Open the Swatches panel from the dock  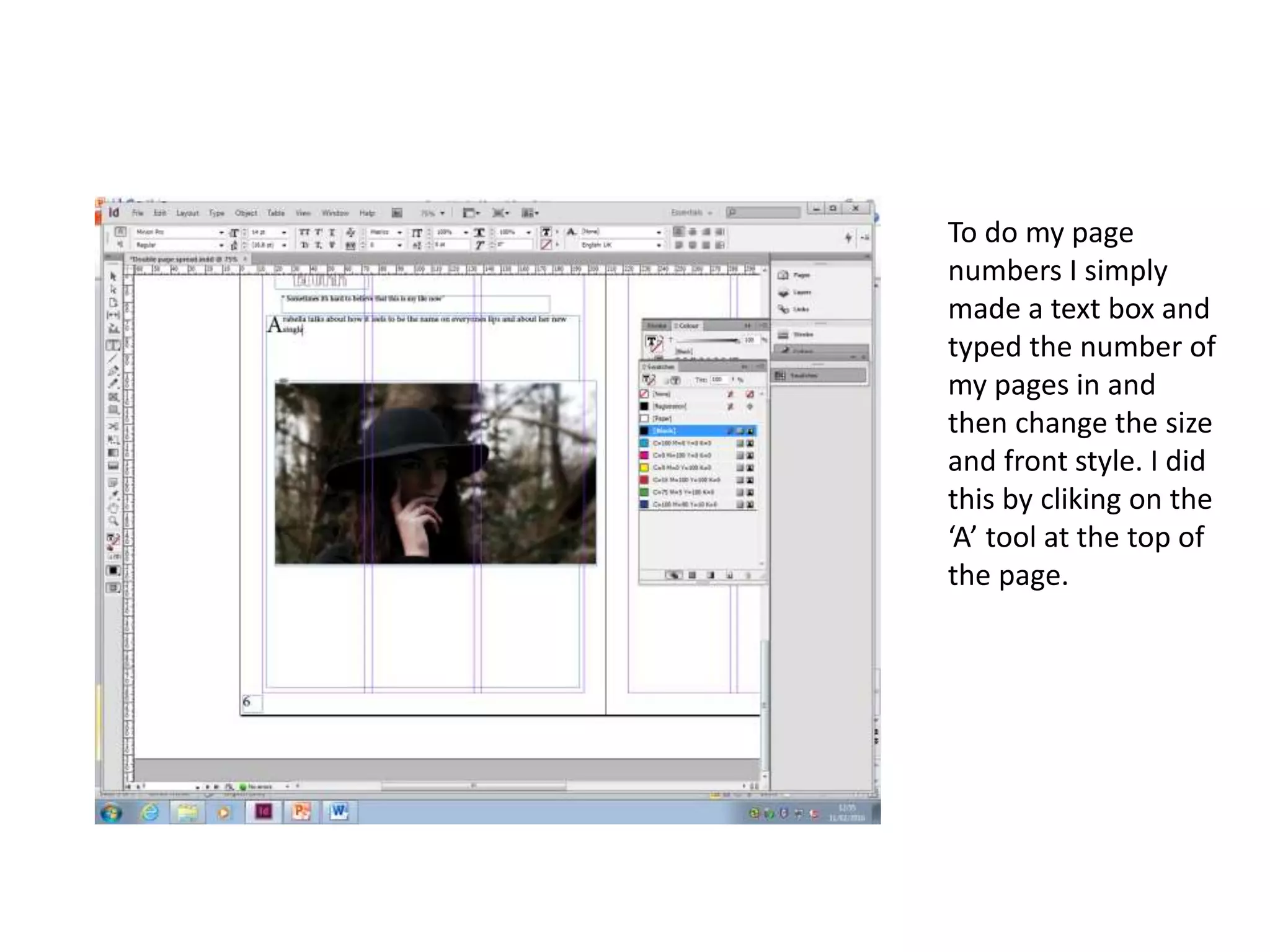click(x=820, y=376)
